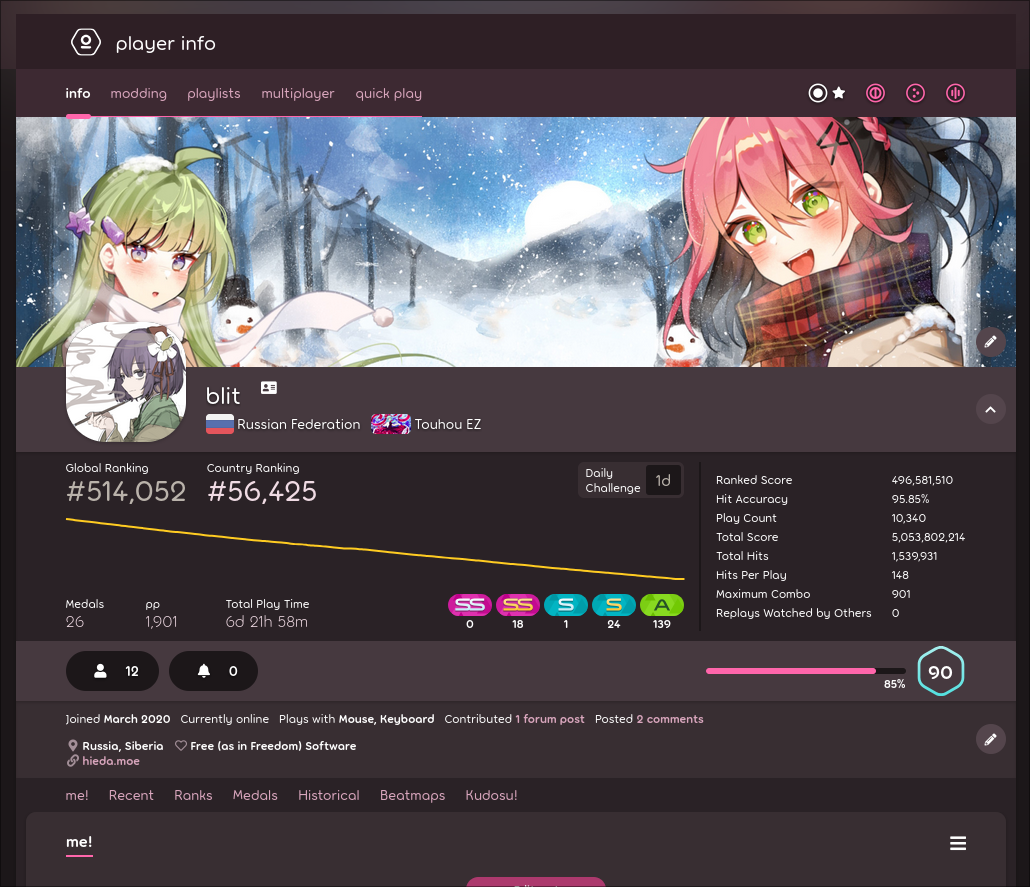Click the pencil icon beside the joined details

pyautogui.click(x=990, y=739)
